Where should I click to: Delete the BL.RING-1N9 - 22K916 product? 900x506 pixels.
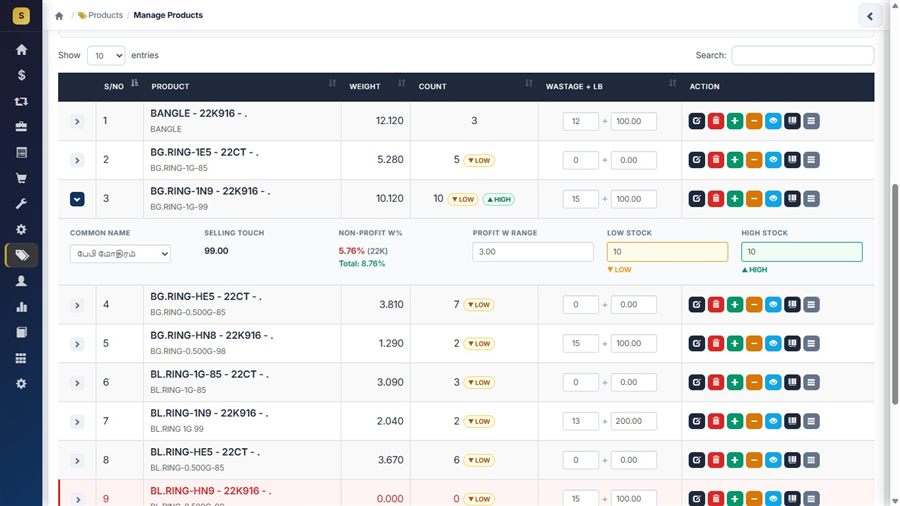coord(716,422)
